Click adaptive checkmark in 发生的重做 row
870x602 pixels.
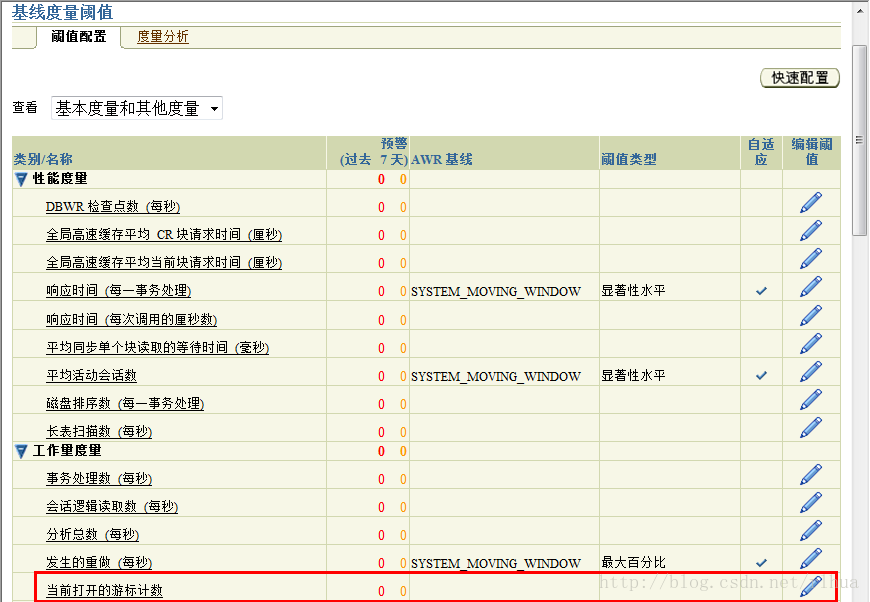click(761, 563)
